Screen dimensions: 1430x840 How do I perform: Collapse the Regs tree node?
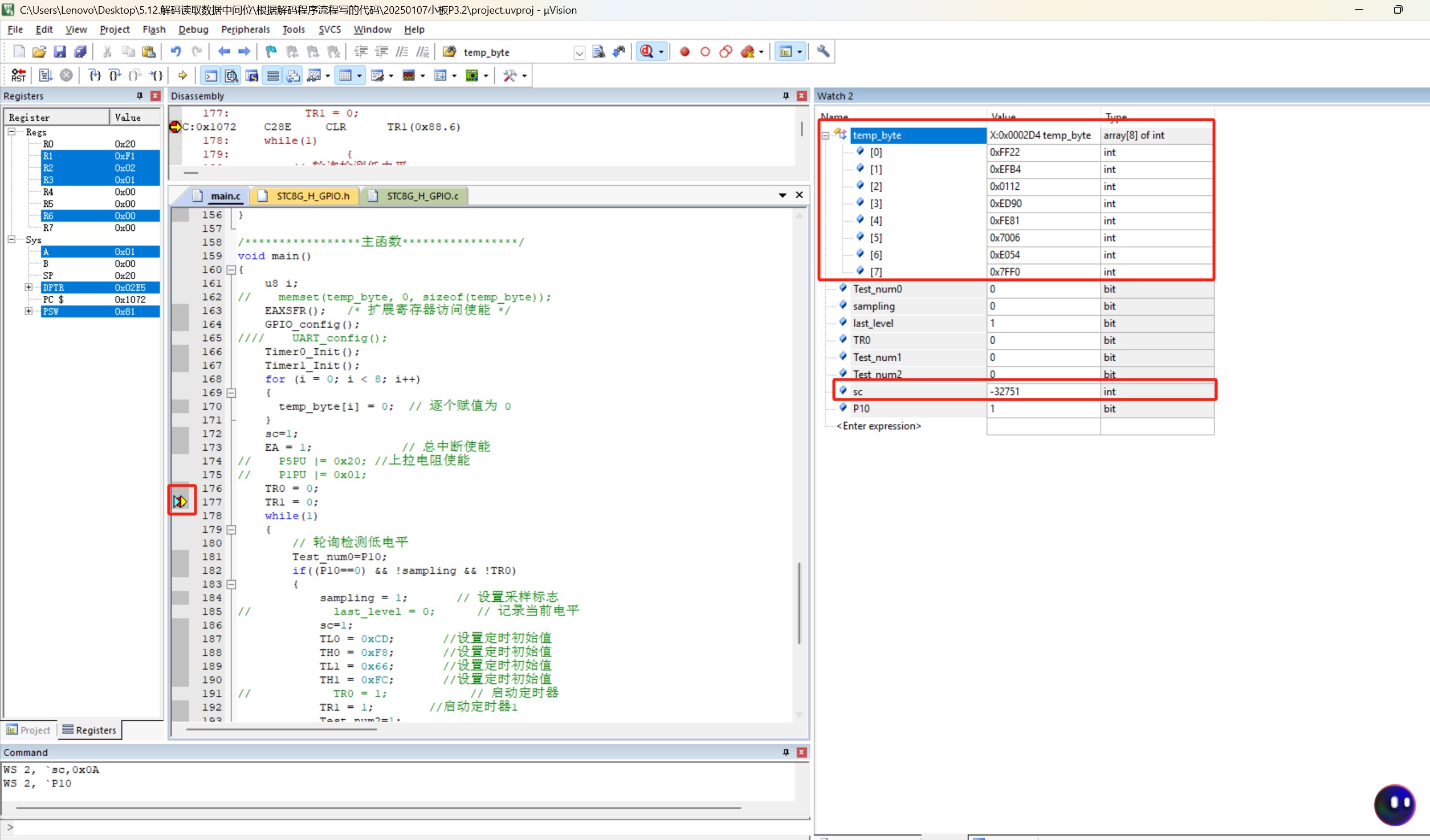tap(11, 132)
